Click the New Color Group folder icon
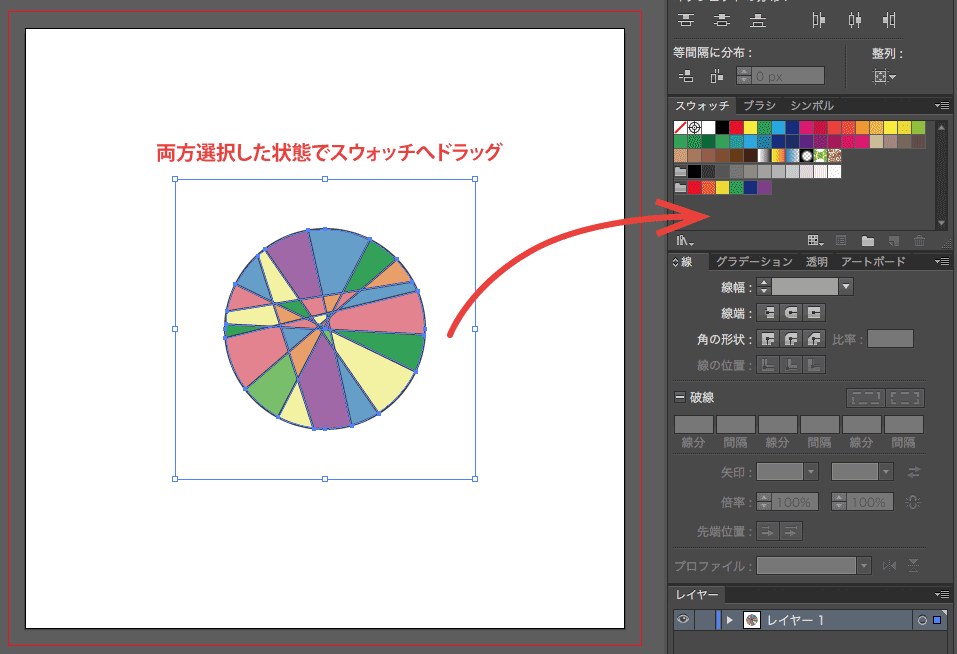This screenshot has height=654, width=957. point(867,240)
